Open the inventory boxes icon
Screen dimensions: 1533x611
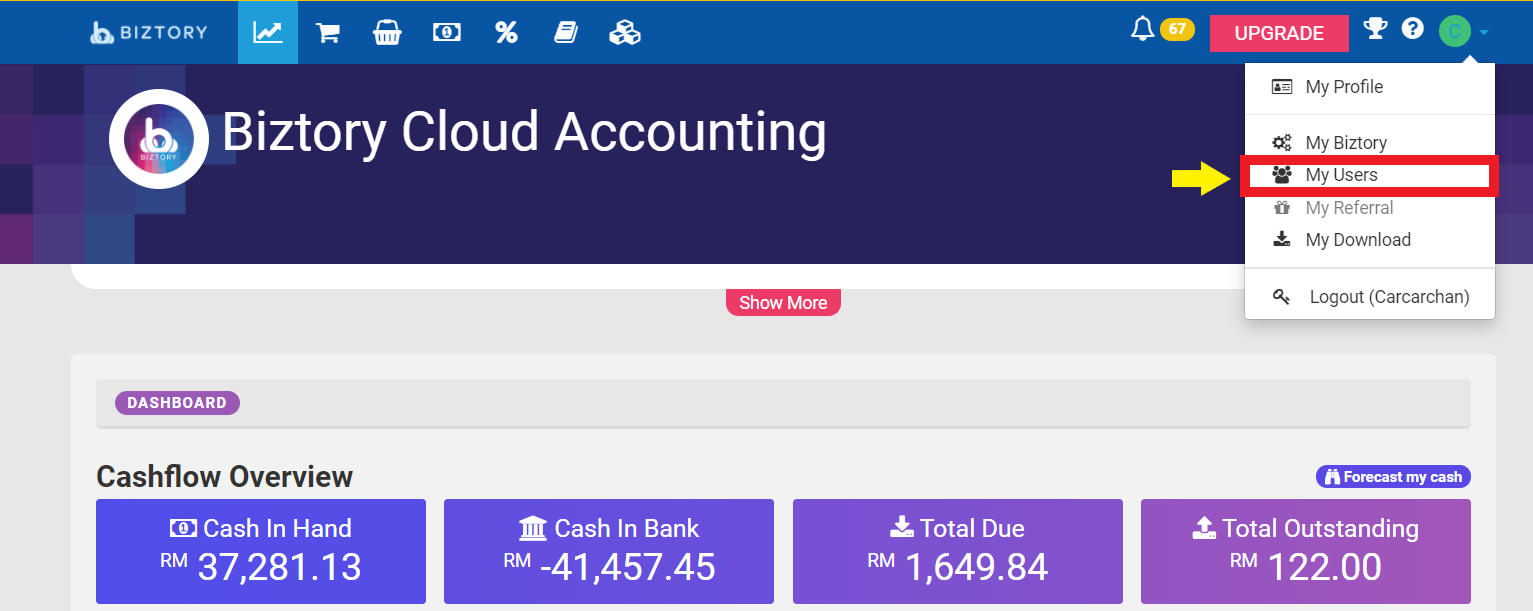[x=625, y=33]
